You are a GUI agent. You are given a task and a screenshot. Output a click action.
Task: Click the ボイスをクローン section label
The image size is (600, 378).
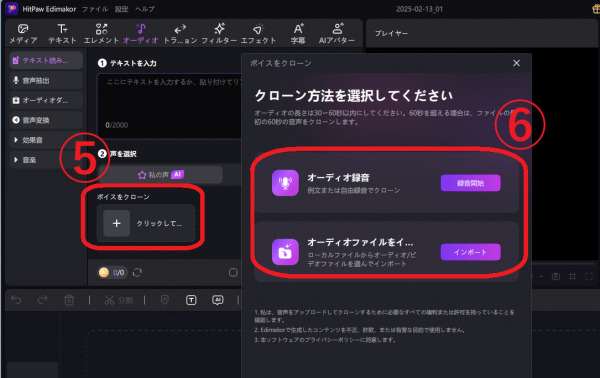(x=123, y=197)
